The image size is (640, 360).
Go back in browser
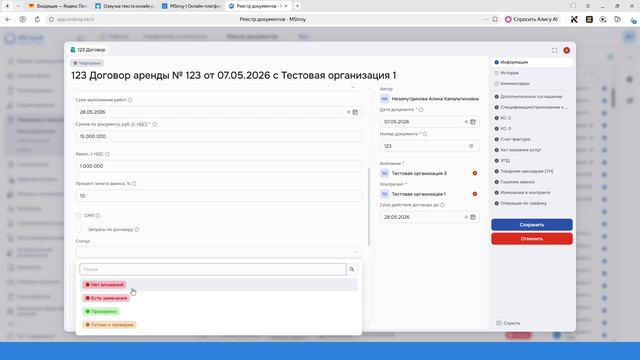point(8,19)
